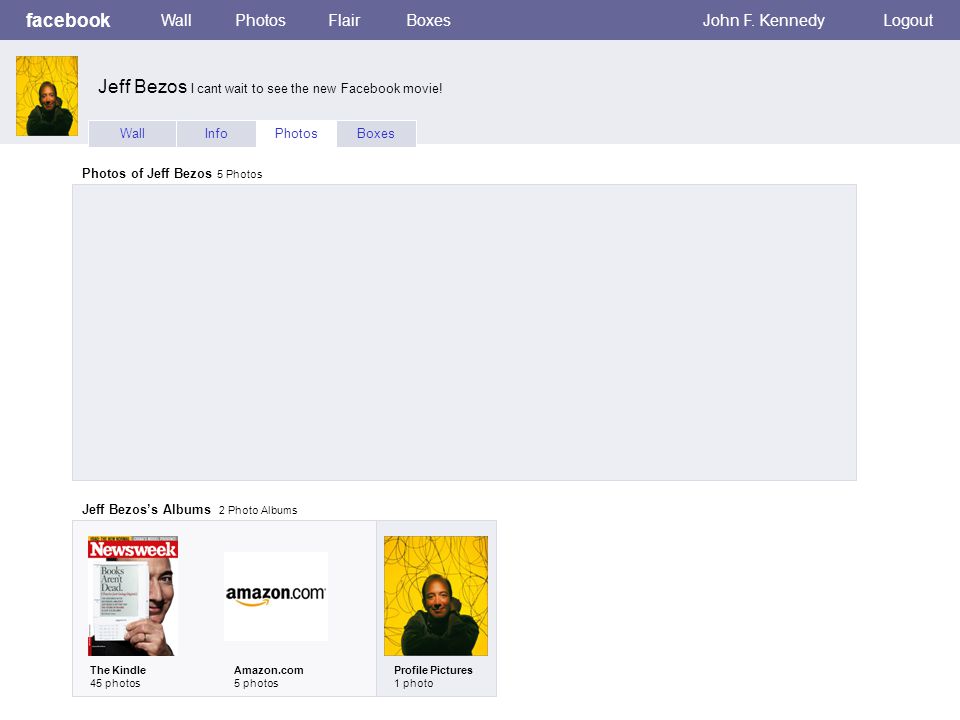Switch to the Info profile tab
The height and width of the screenshot is (720, 960).
coord(216,133)
